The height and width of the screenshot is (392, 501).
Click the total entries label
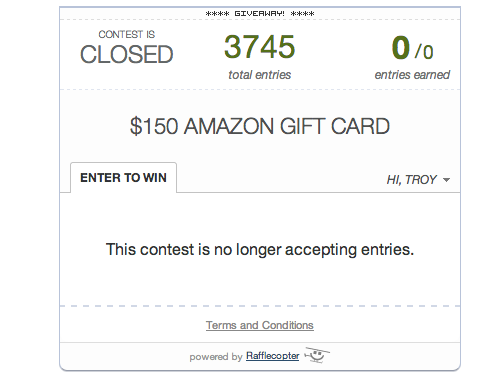click(260, 75)
